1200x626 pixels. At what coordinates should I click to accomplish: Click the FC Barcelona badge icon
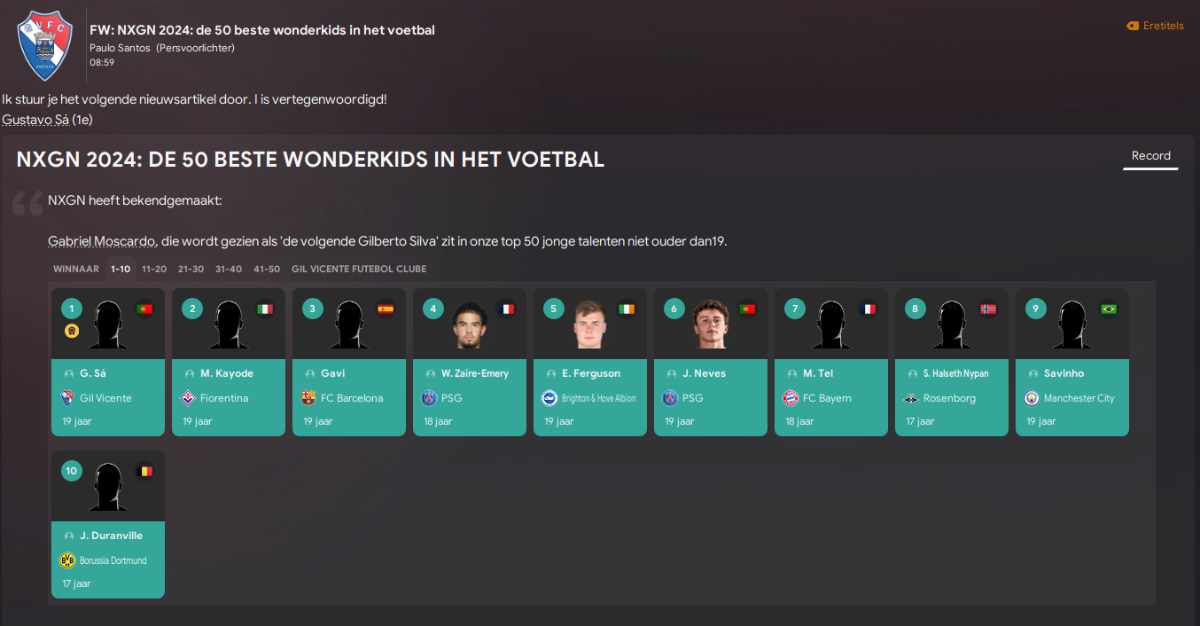click(x=308, y=398)
